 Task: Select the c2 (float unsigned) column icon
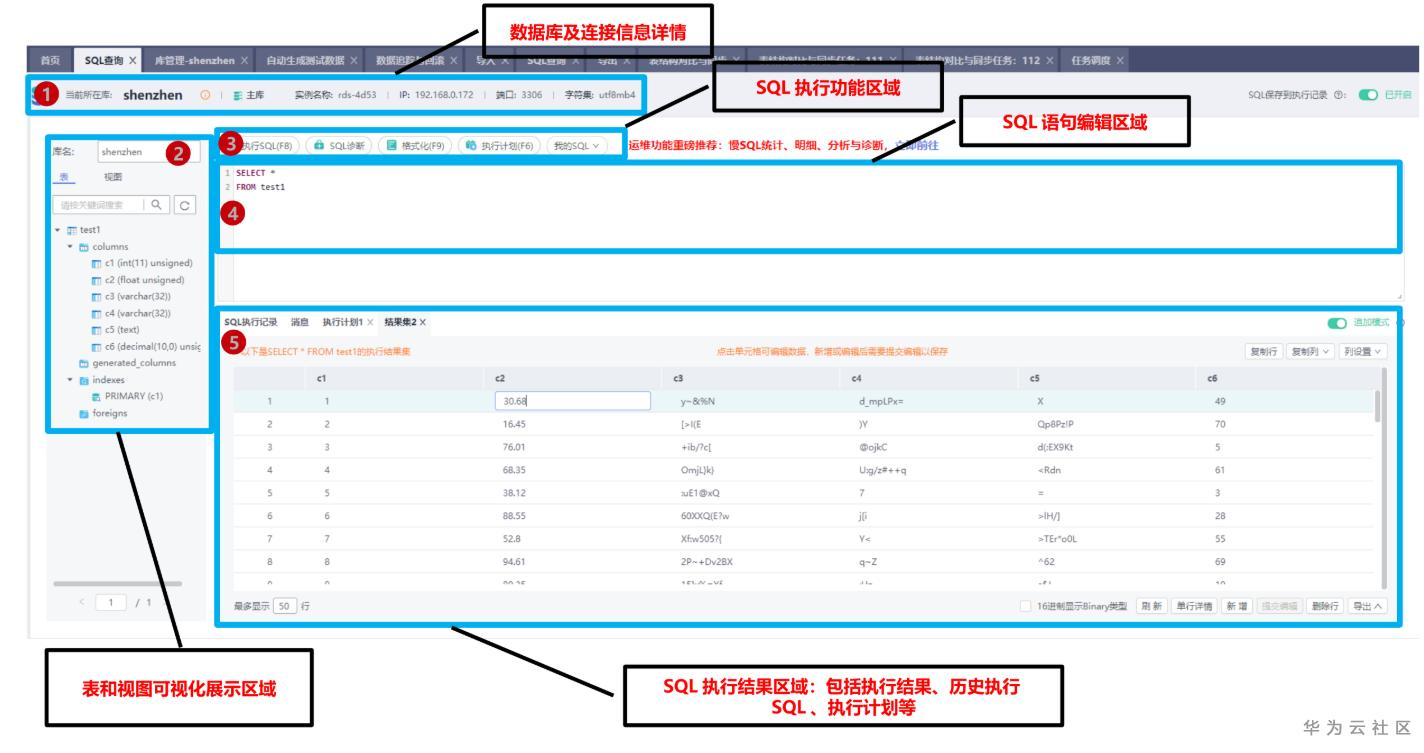[x=96, y=280]
